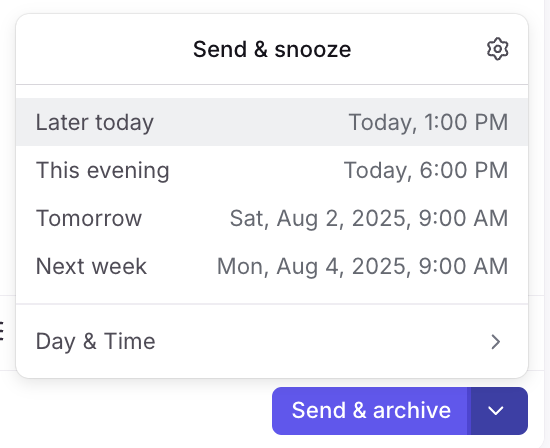Select Mon, Aug 4, 2025, 9:00 AM
The width and height of the screenshot is (550, 448).
[x=363, y=266]
